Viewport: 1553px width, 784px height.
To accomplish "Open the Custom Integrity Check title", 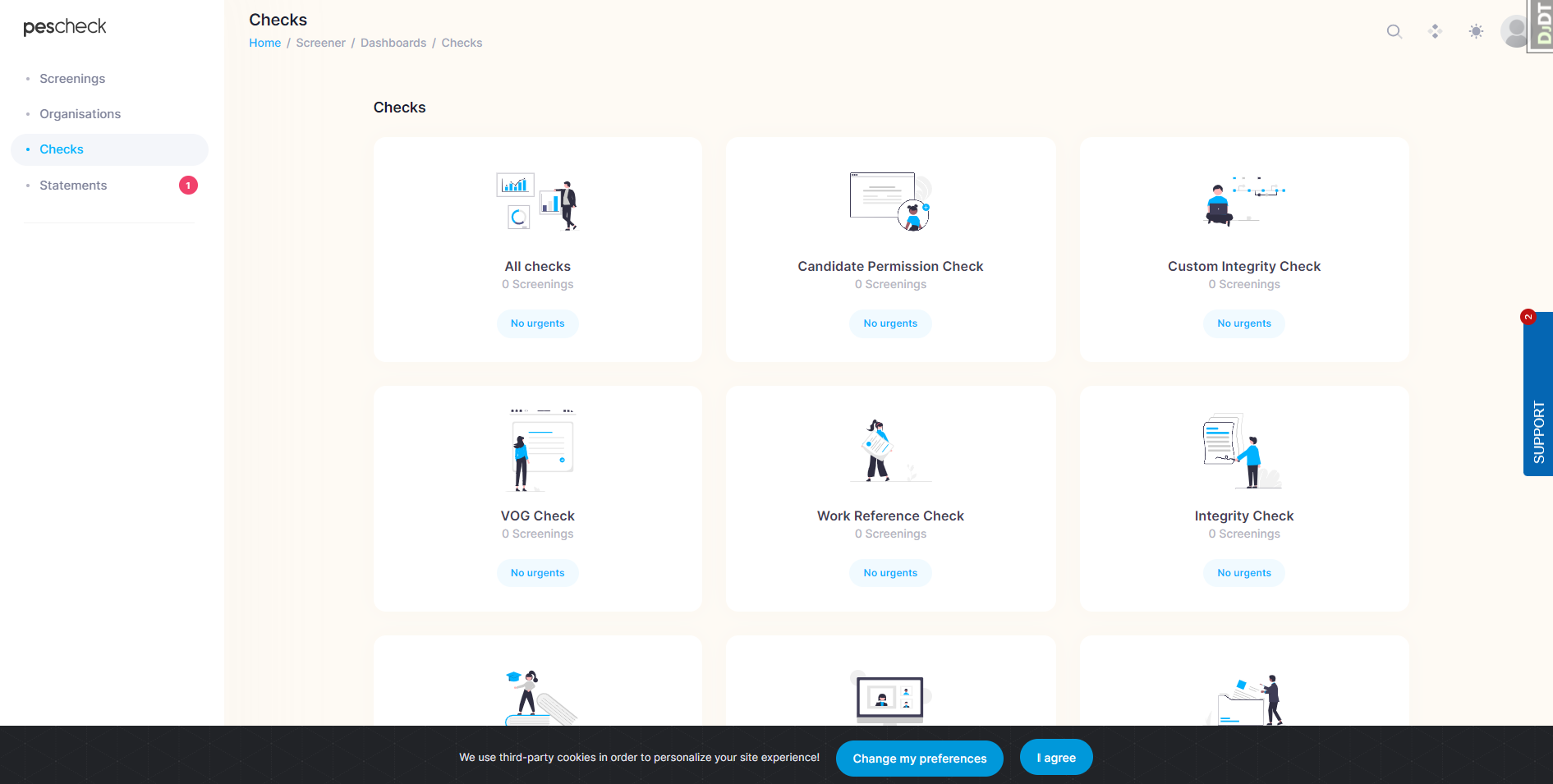I will (x=1244, y=267).
